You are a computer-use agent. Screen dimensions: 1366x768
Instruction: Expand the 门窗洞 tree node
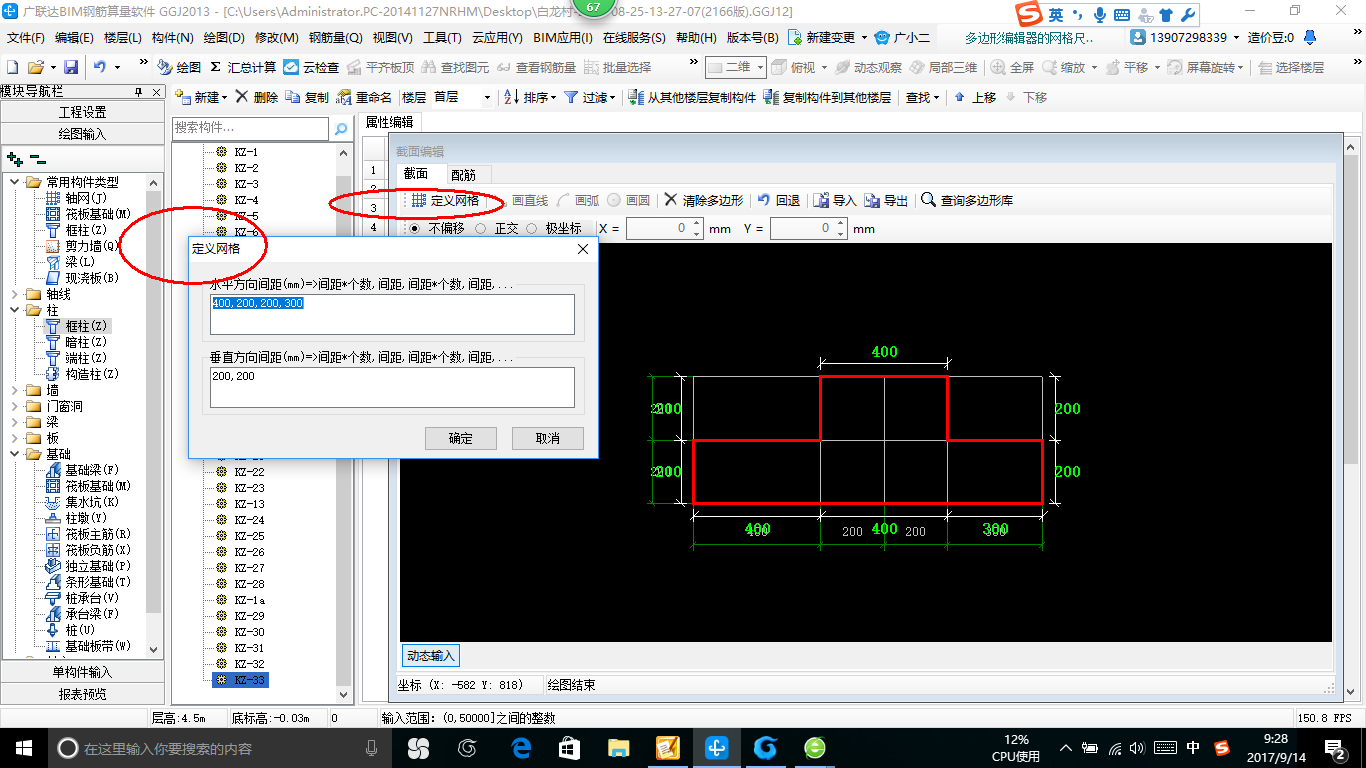click(14, 406)
